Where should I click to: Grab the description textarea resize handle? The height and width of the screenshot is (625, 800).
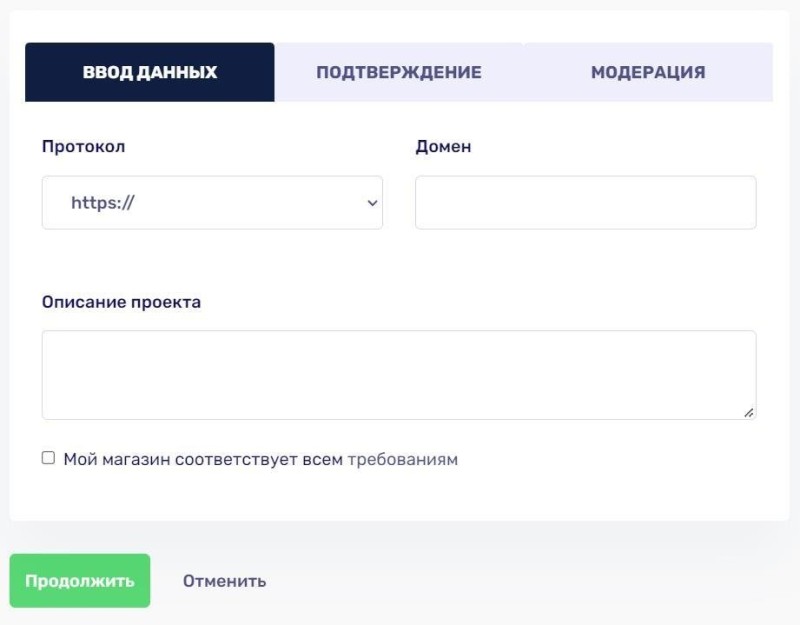[x=749, y=412]
